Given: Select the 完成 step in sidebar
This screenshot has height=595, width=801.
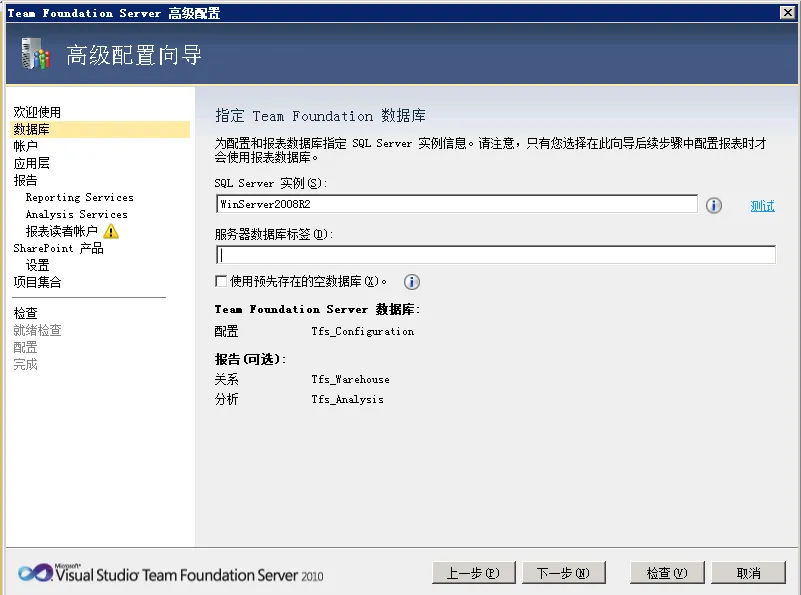Looking at the screenshot, I should 26,364.
